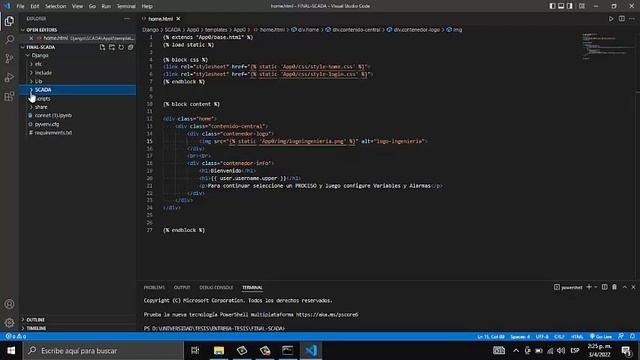
Task: Switch to the OUTPUT panel tab
Action: [x=182, y=288]
